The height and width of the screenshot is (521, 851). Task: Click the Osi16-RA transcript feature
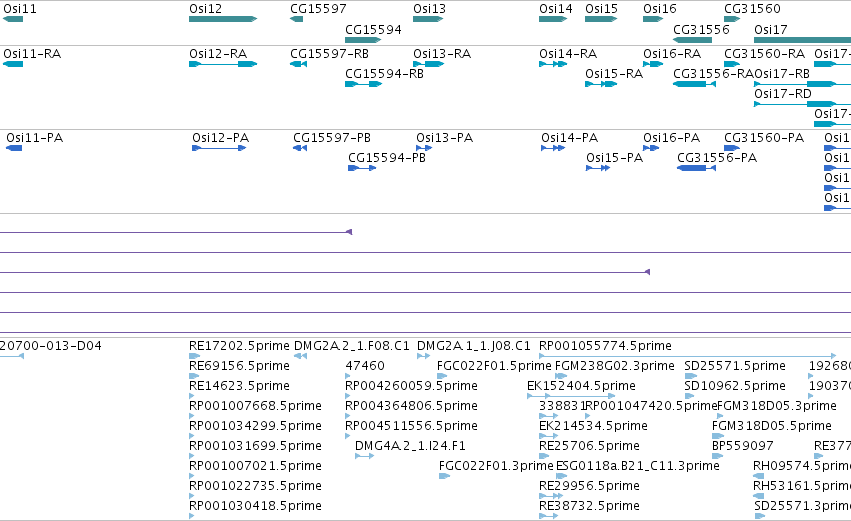pos(653,64)
